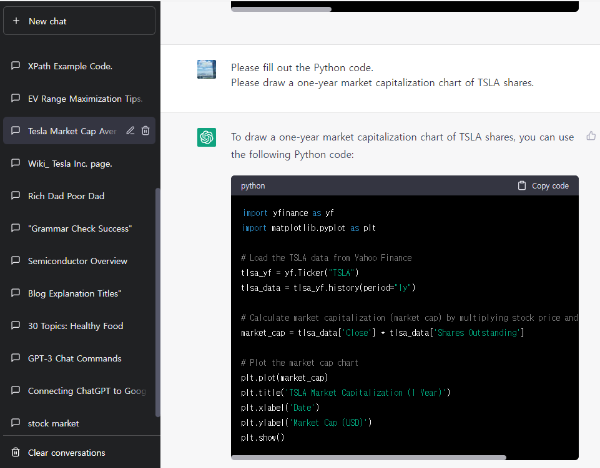Open the Grammar Check Success conversation
The image size is (600, 468).
tap(79, 228)
